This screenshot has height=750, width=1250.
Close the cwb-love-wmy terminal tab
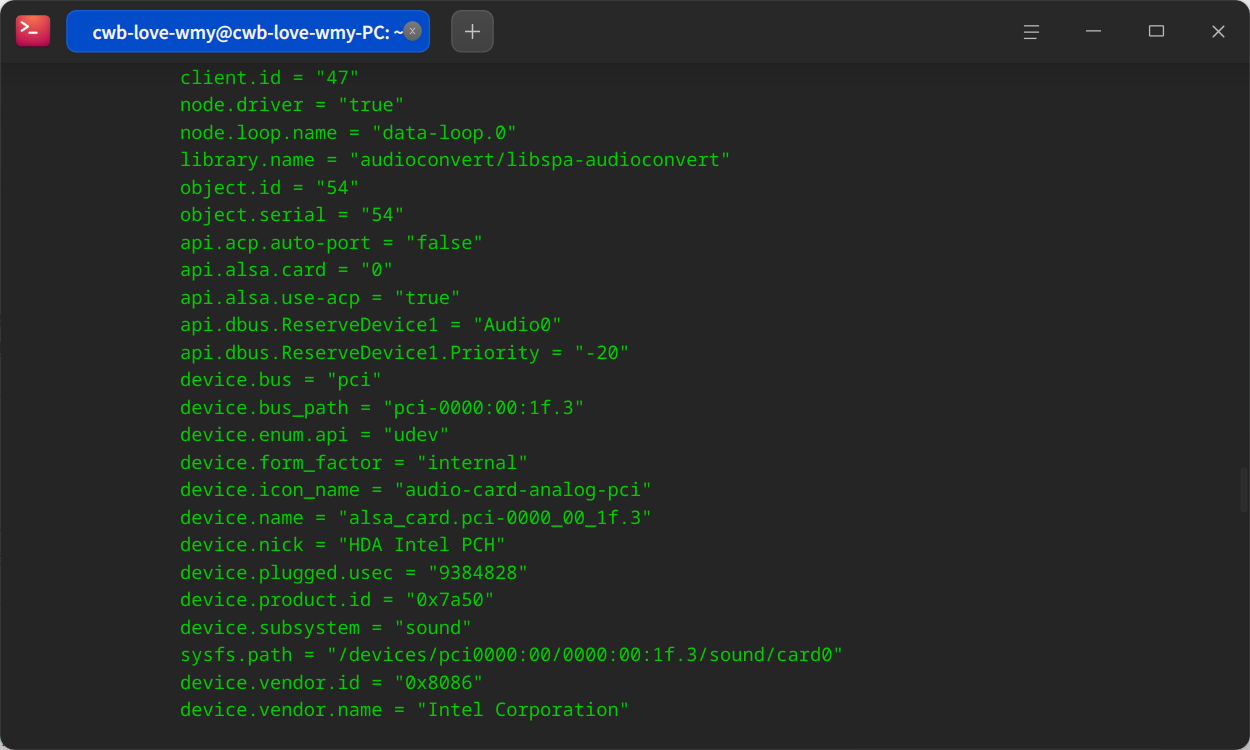pos(412,31)
